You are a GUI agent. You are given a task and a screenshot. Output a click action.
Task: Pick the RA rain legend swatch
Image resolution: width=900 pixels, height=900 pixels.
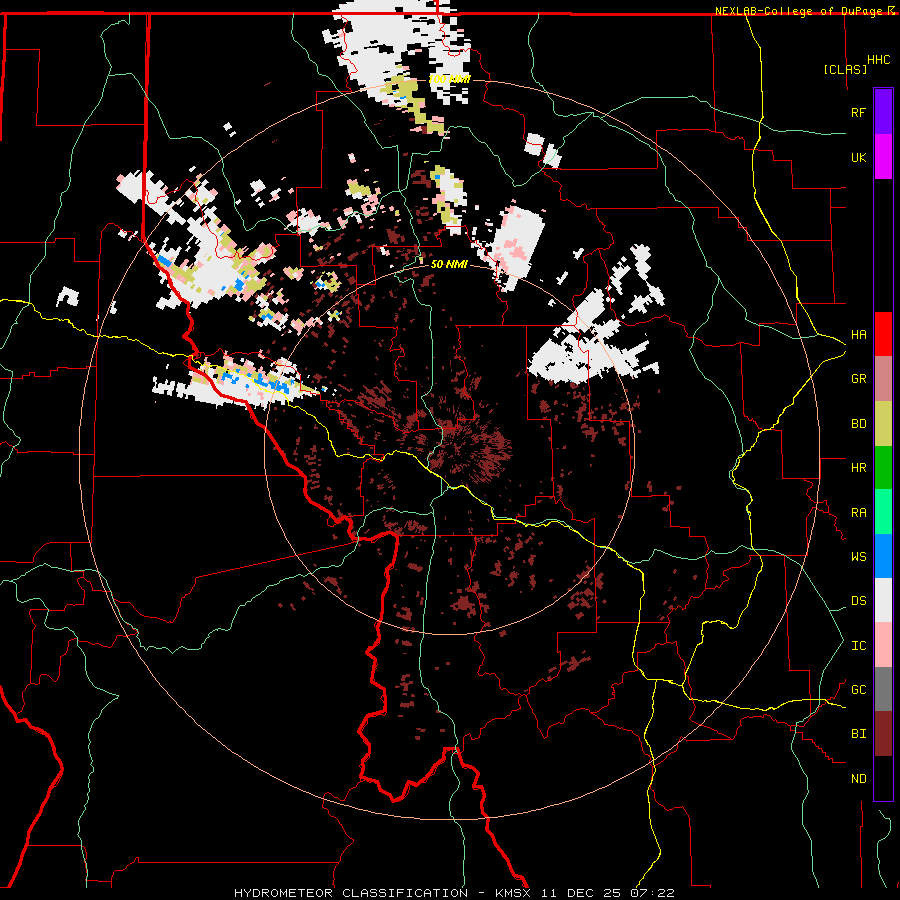883,512
